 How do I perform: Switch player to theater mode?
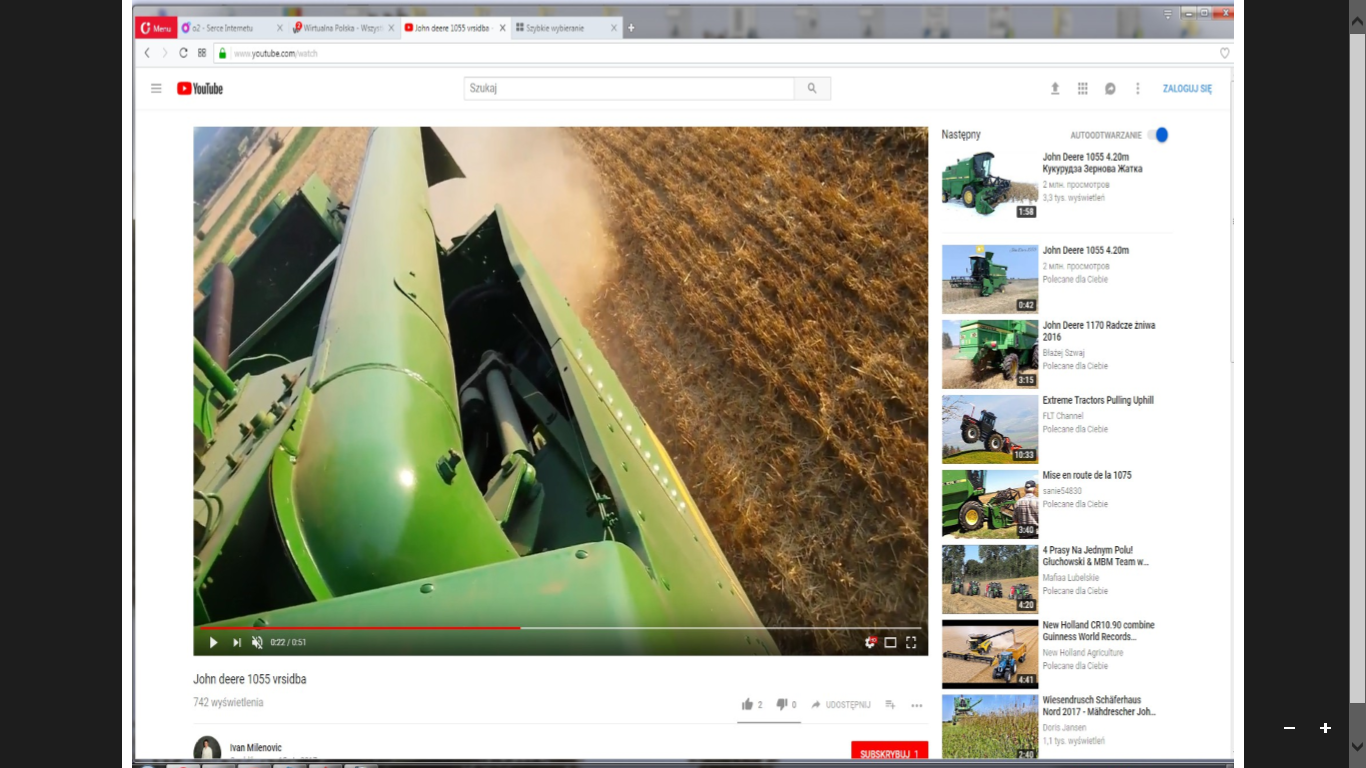pos(890,642)
